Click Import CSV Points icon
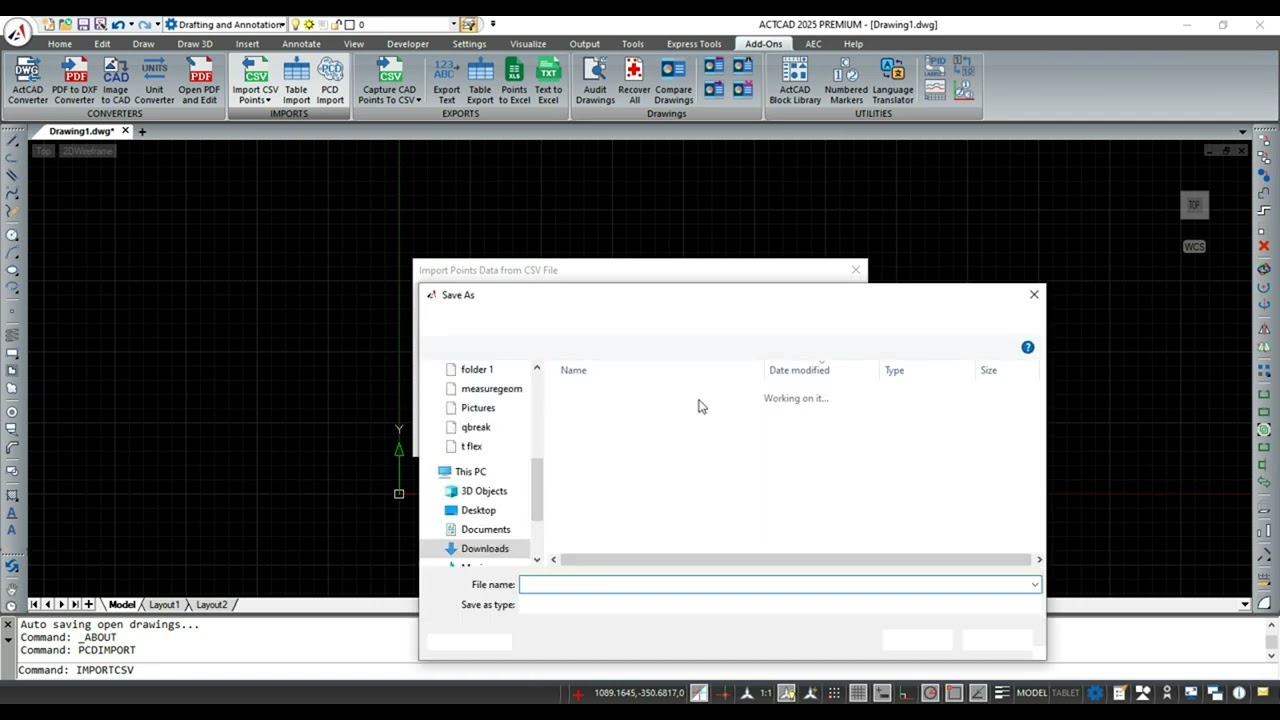 click(x=255, y=70)
